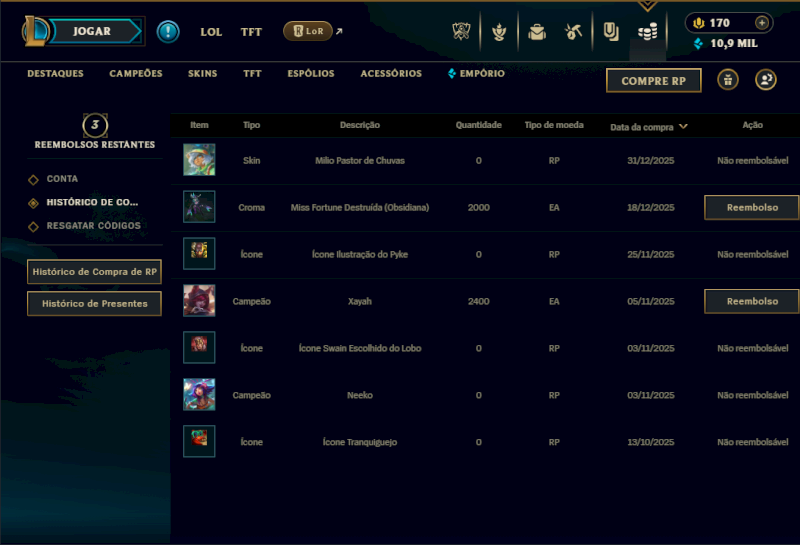Click the date 18/12/2025
This screenshot has width=800, height=545.
651,208
